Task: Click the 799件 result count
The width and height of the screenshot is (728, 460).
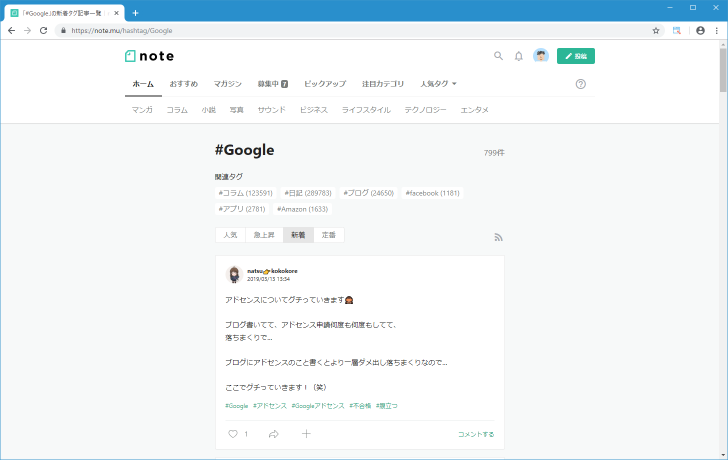Action: coord(494,153)
